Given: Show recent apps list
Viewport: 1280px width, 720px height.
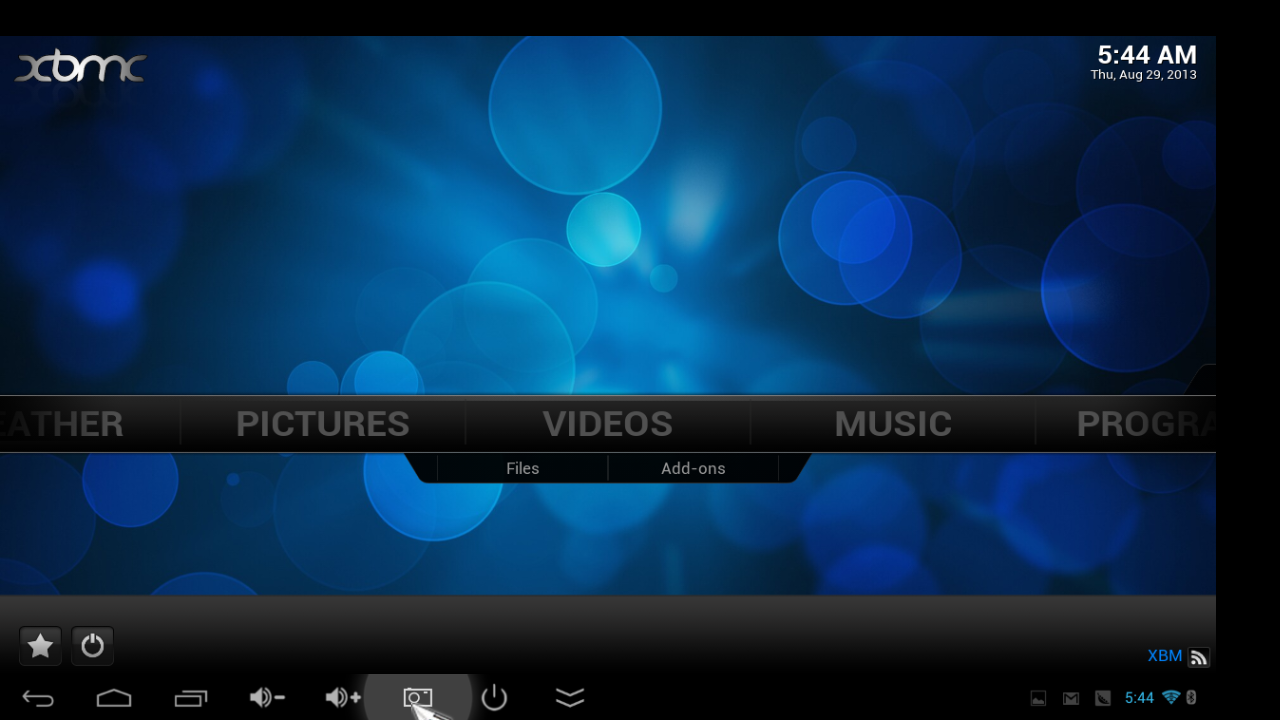Looking at the screenshot, I should point(190,698).
